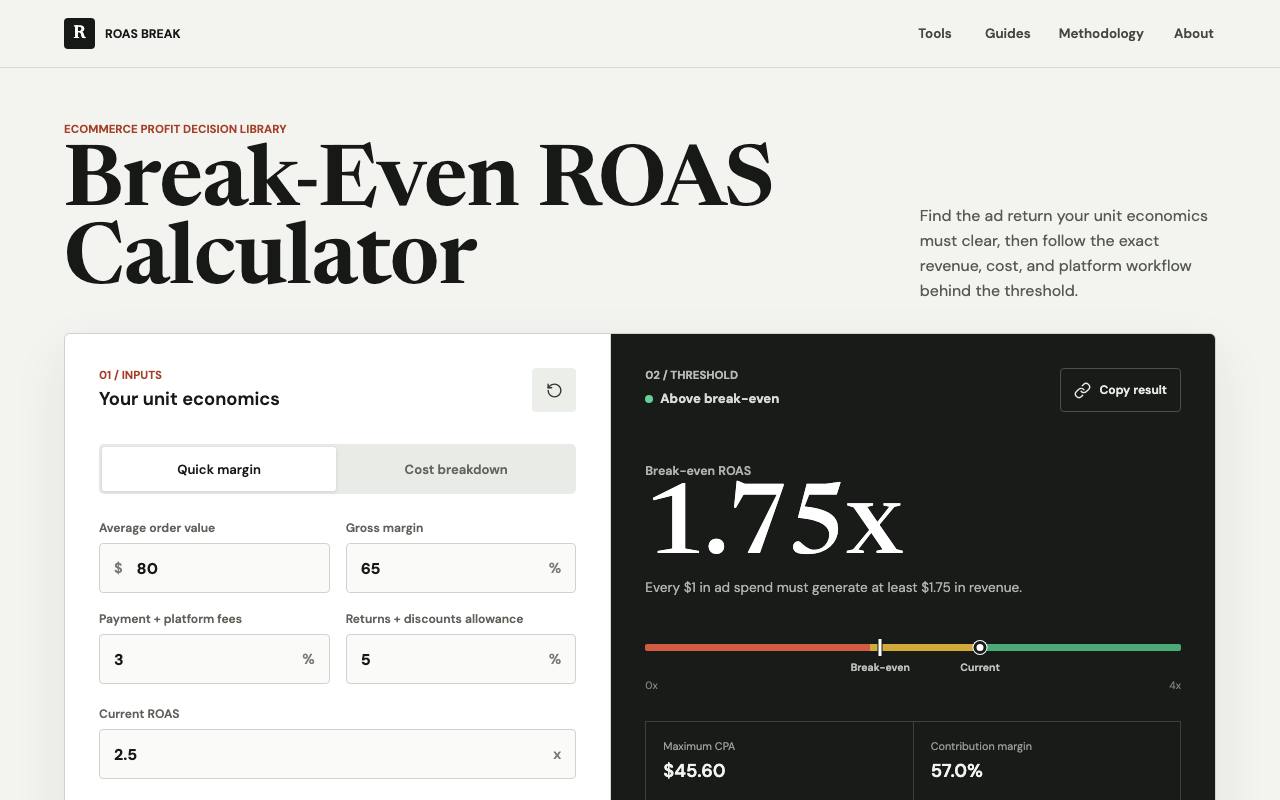This screenshot has height=800, width=1280.
Task: Click the 4x gauge maximum label
Action: click(1175, 685)
